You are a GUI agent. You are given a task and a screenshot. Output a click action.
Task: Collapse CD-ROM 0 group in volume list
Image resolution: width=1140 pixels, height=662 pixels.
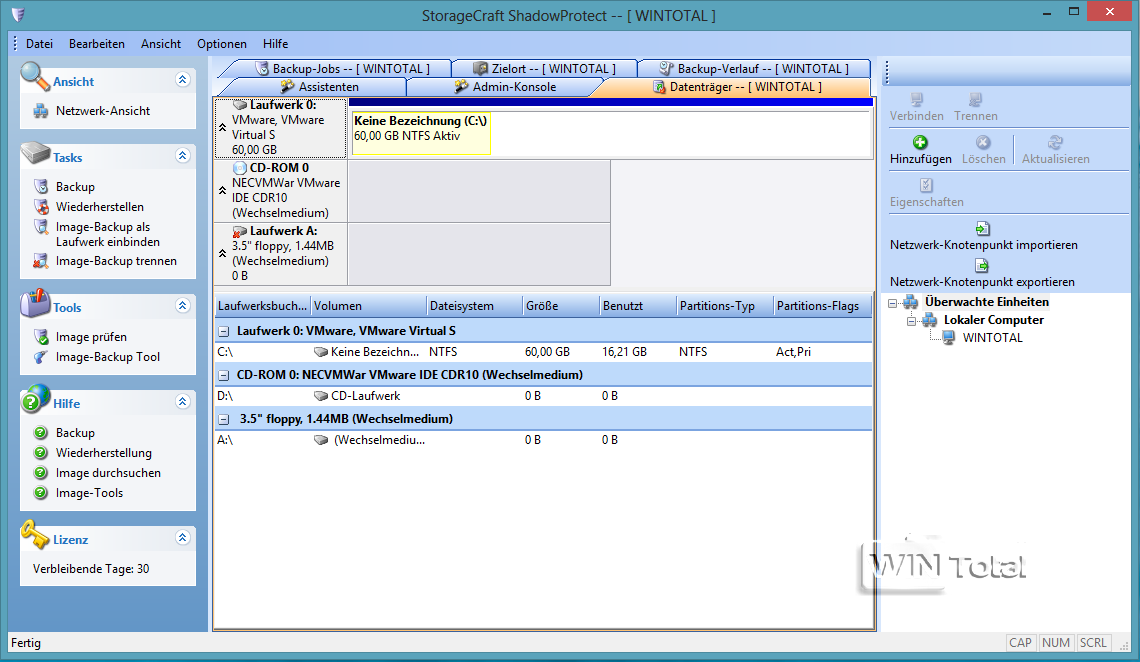(x=224, y=376)
